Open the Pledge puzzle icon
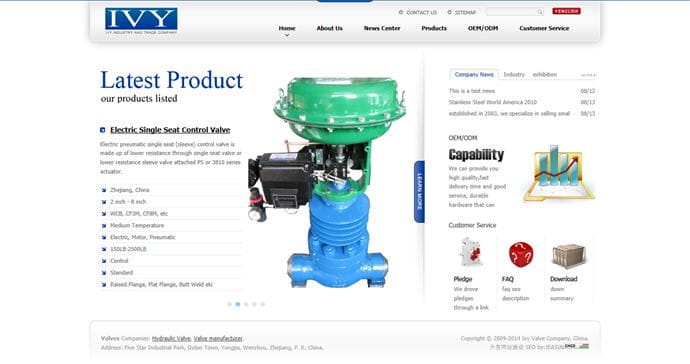 [x=472, y=253]
